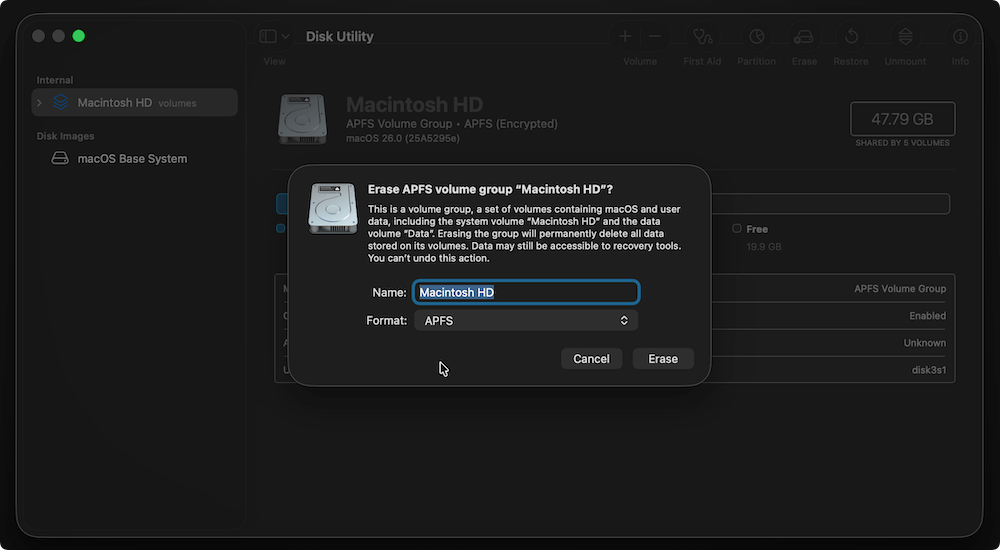1000x550 pixels.
Task: Run First Aid stethoscope tool
Action: pyautogui.click(x=703, y=36)
